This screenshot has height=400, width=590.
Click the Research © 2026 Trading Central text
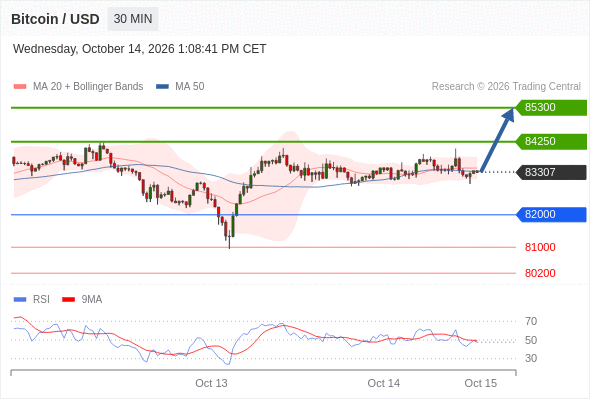506,87
